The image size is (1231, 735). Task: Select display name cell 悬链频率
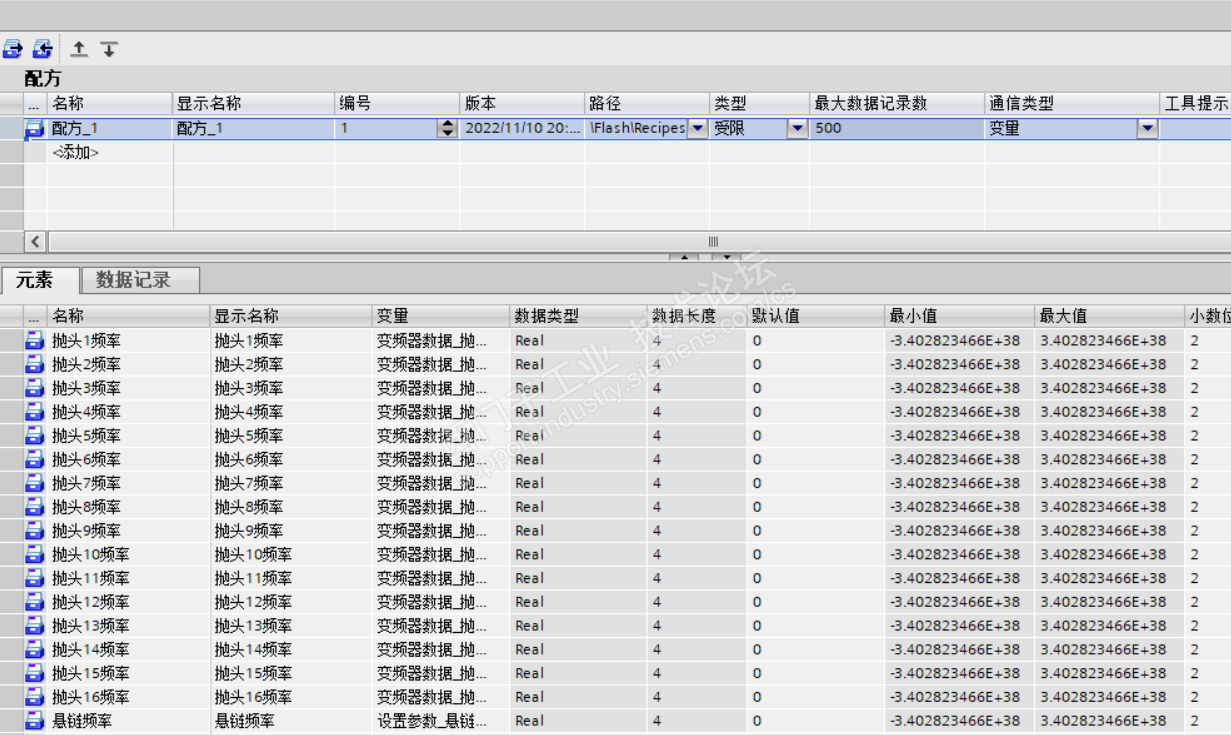tap(291, 720)
